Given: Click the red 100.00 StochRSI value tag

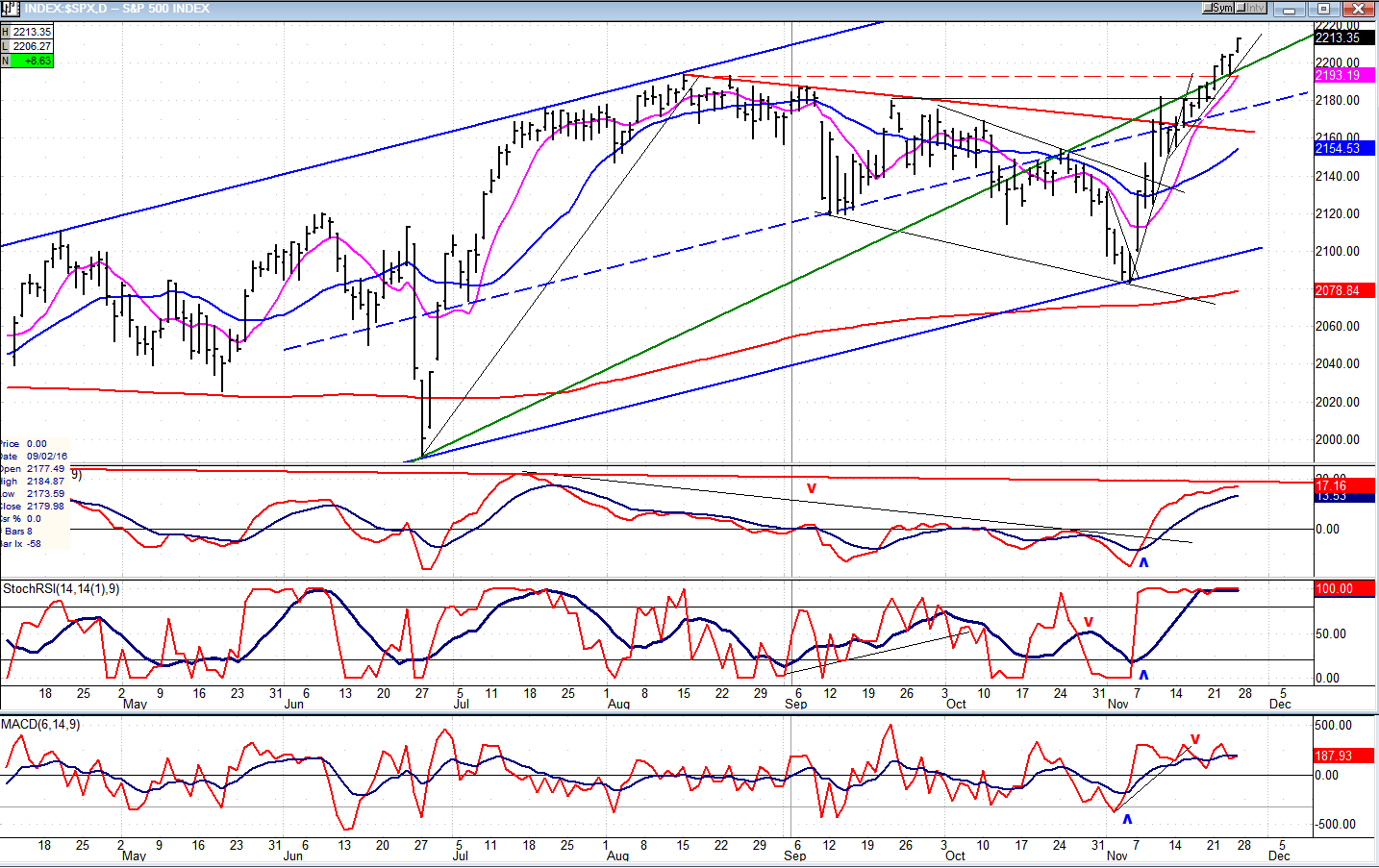Looking at the screenshot, I should [1343, 588].
